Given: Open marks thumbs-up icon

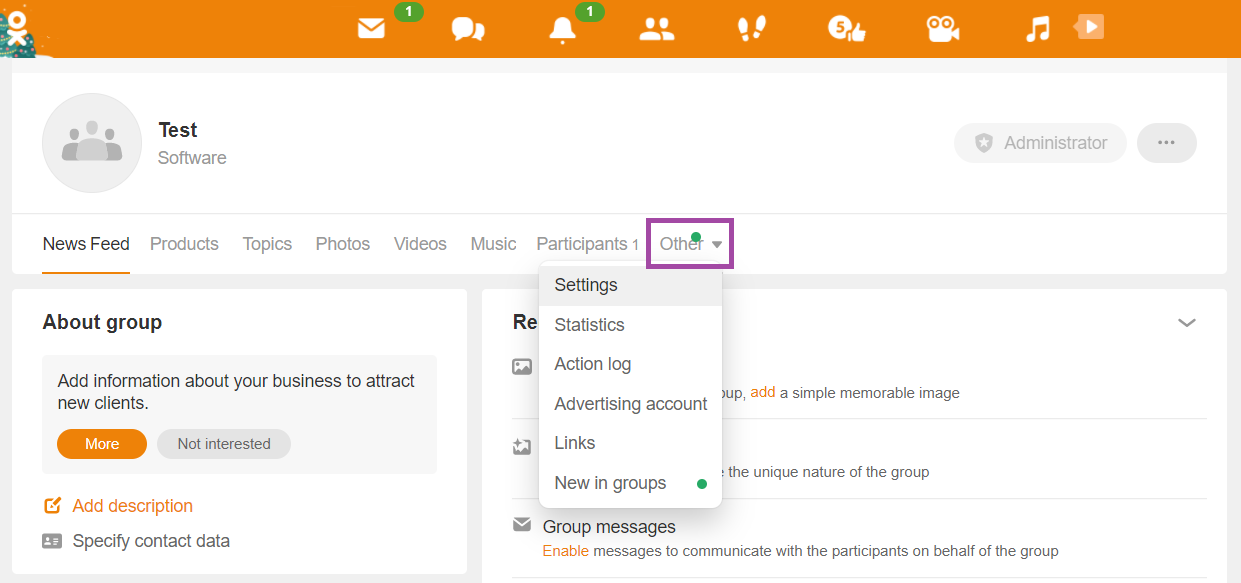Looking at the screenshot, I should (846, 29).
